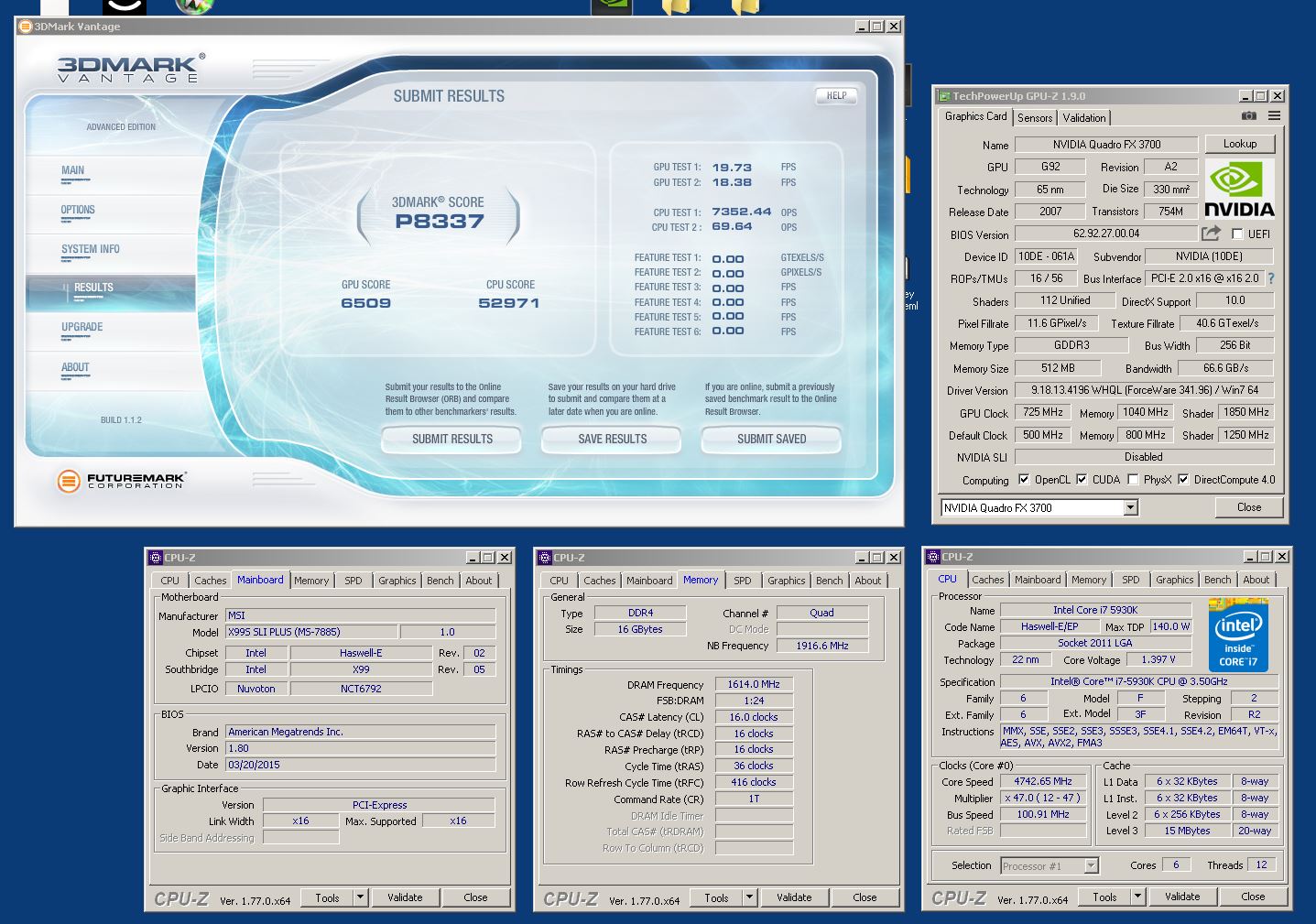Screen dimensions: 1316x924
Task: Click the CPU-Z CPU window title icon
Action: (x=933, y=557)
